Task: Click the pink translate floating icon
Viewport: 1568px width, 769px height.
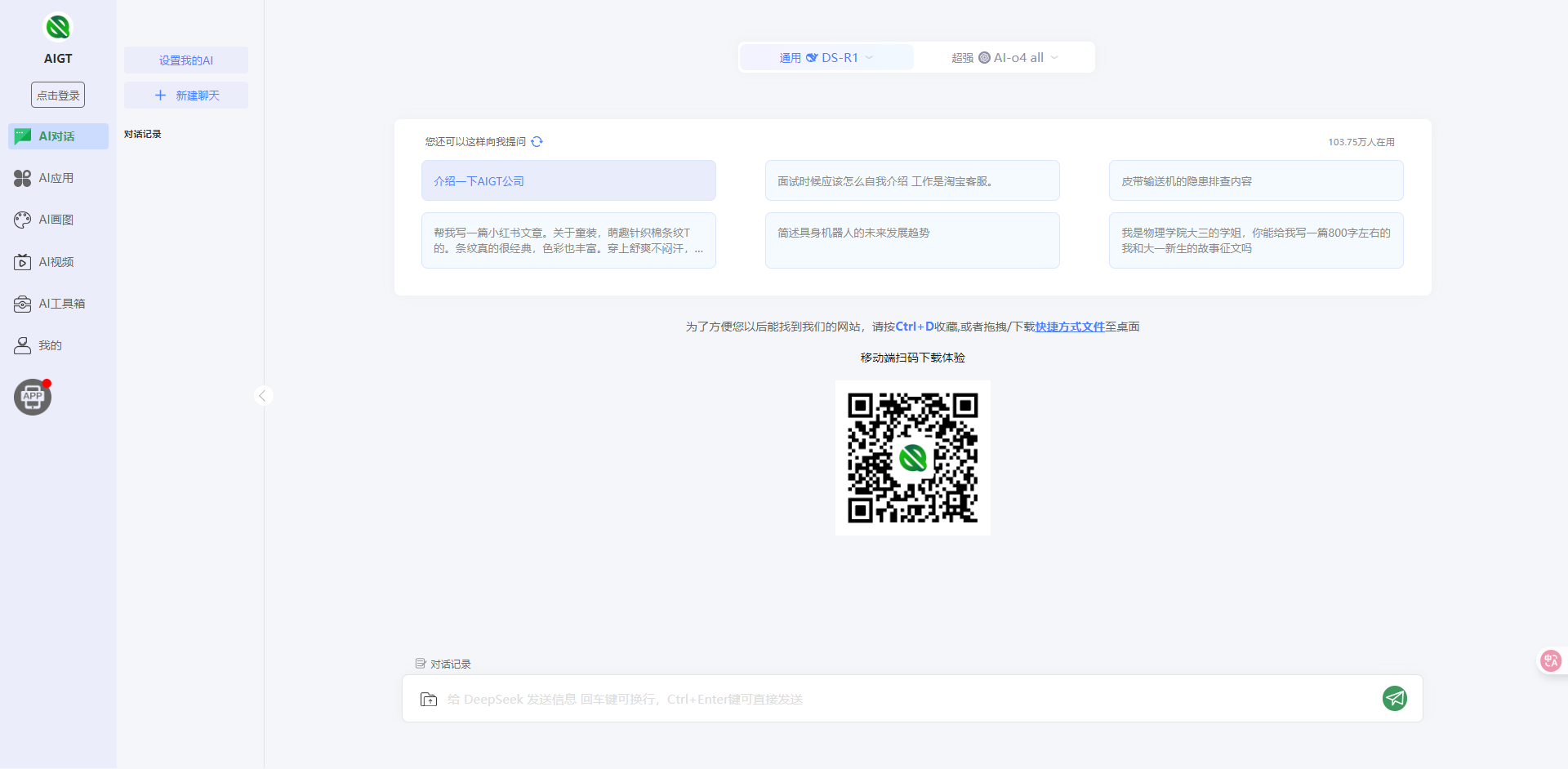Action: (x=1550, y=660)
